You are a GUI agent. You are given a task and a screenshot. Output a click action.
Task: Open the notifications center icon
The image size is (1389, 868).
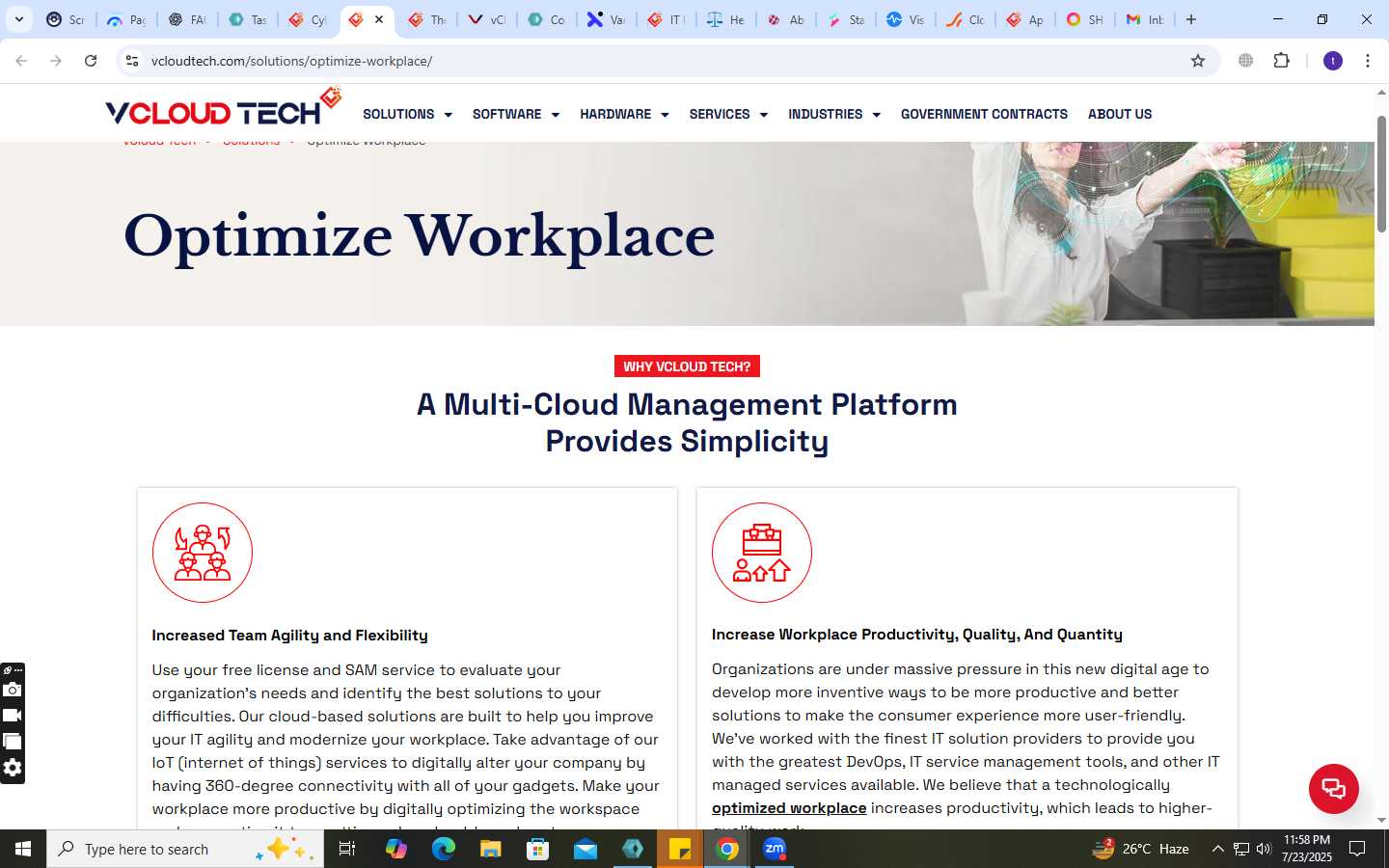(1357, 849)
